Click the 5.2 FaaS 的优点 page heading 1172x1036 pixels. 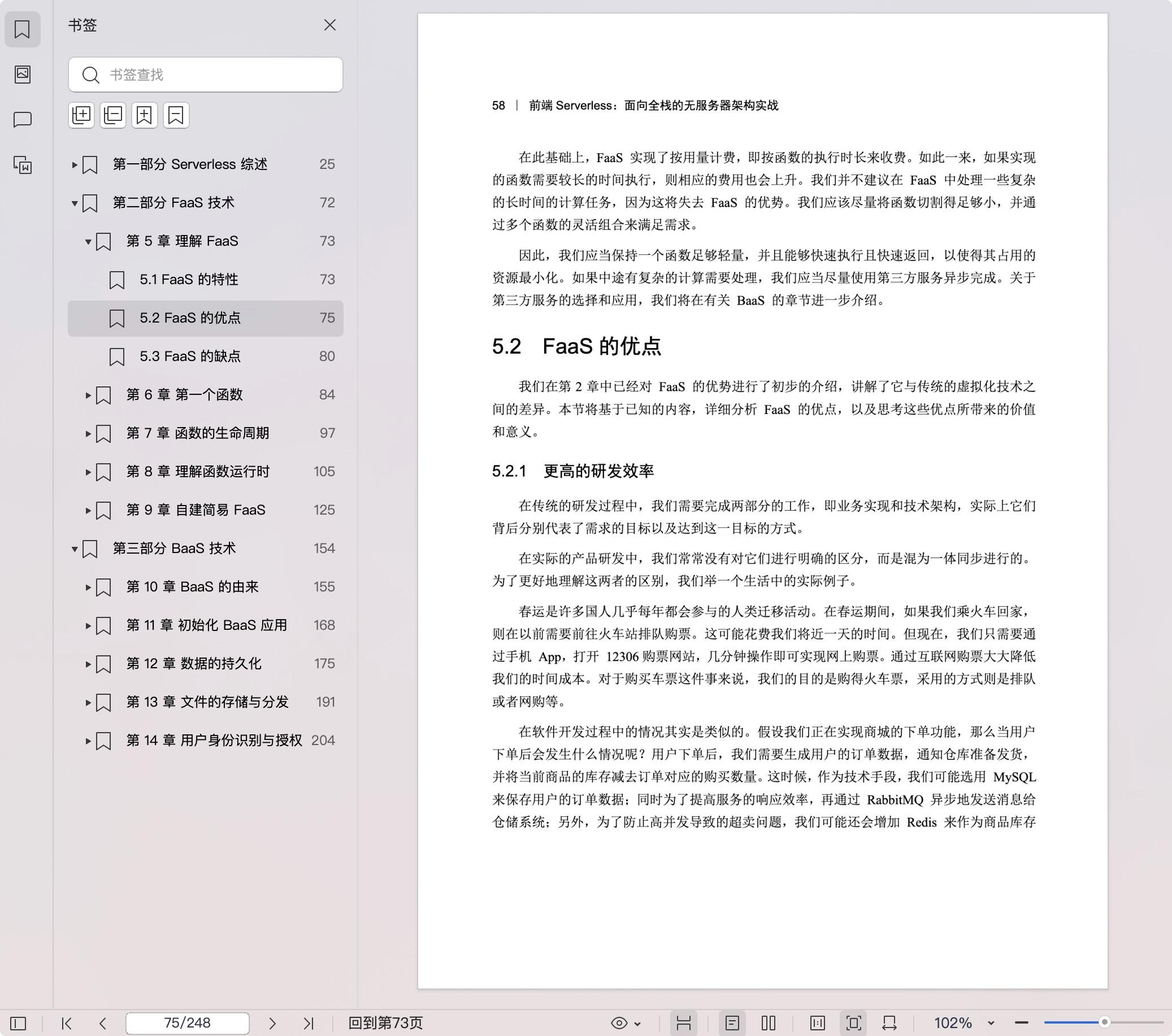tap(576, 347)
